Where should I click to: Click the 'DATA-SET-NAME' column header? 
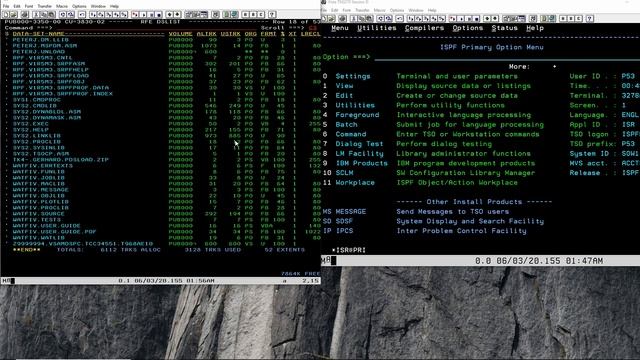38,34
